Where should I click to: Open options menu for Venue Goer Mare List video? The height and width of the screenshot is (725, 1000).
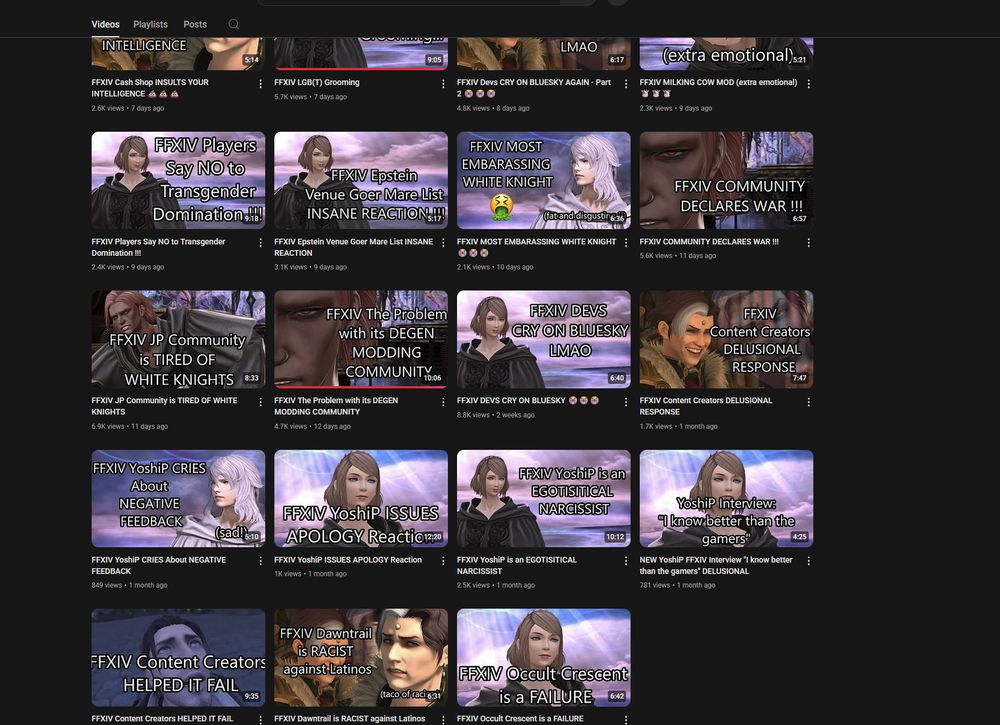point(443,243)
